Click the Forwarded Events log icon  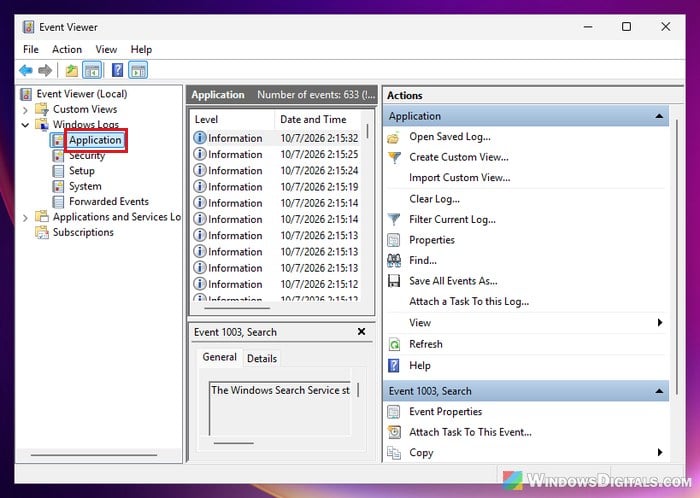click(58, 202)
